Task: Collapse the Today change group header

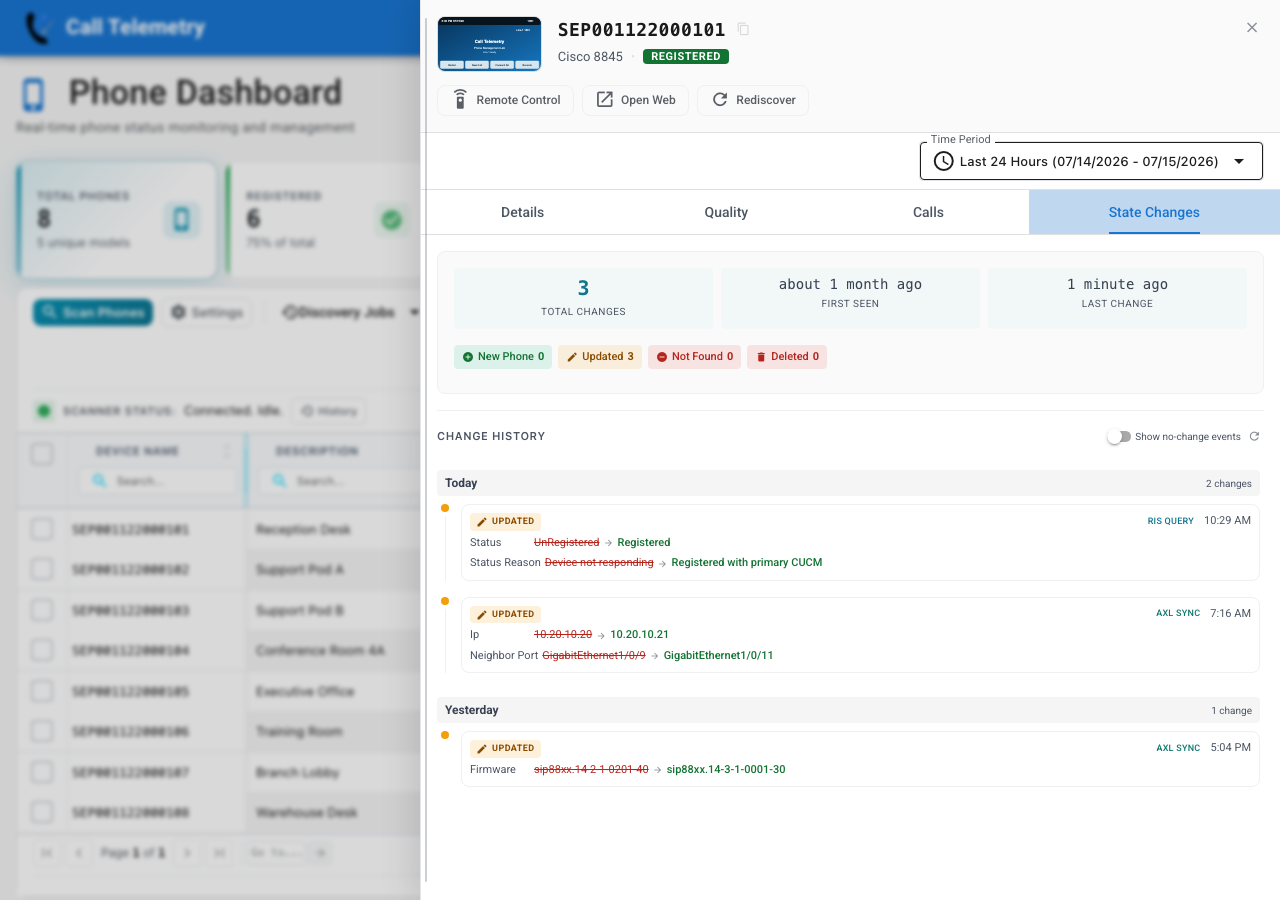Action: 848,483
